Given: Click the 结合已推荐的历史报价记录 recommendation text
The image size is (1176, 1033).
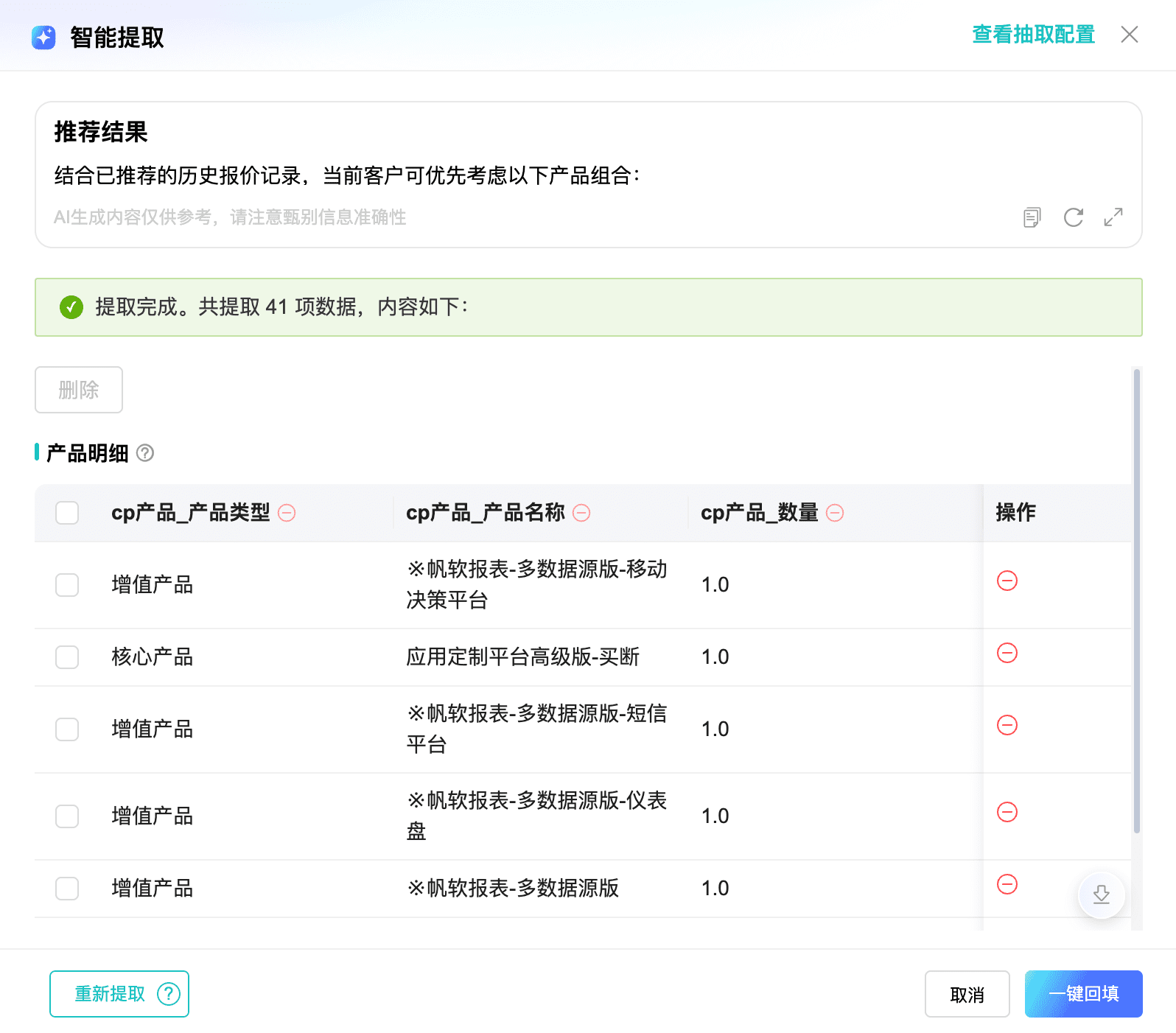Looking at the screenshot, I should [348, 176].
